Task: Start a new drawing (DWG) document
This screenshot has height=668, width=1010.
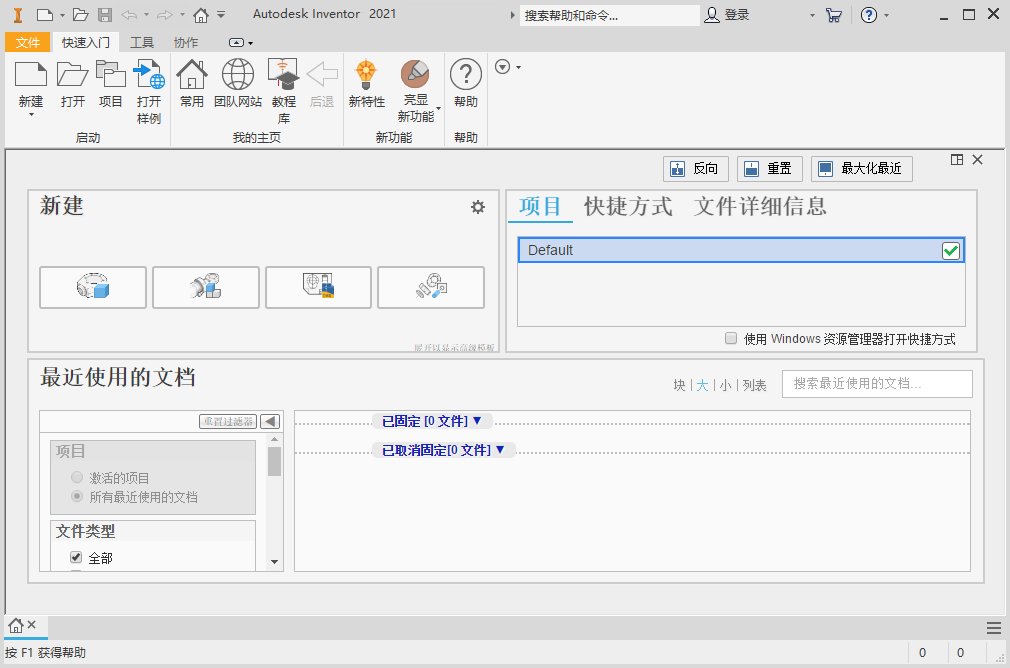Action: coord(318,287)
